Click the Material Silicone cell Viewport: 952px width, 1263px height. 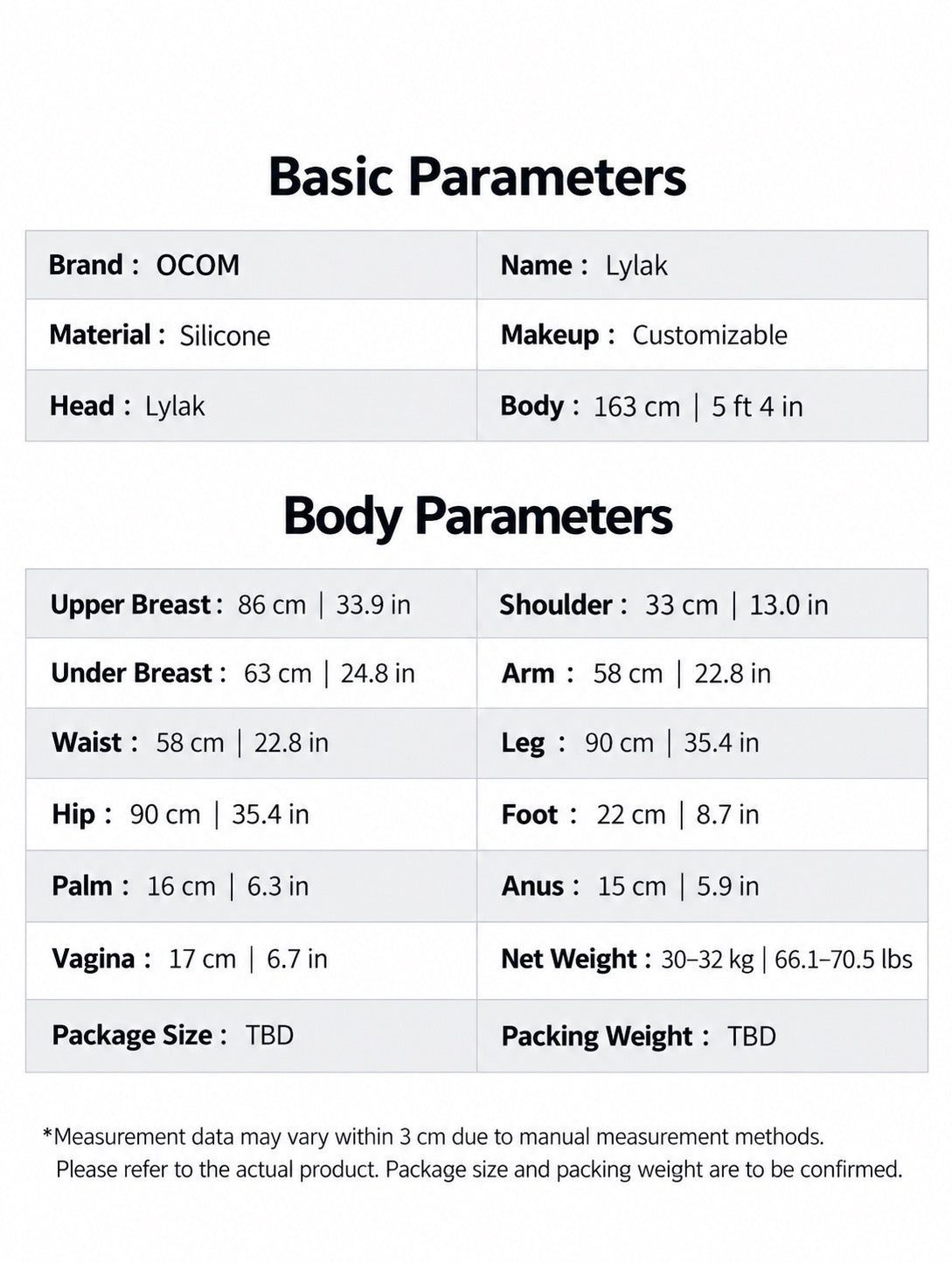pos(251,335)
